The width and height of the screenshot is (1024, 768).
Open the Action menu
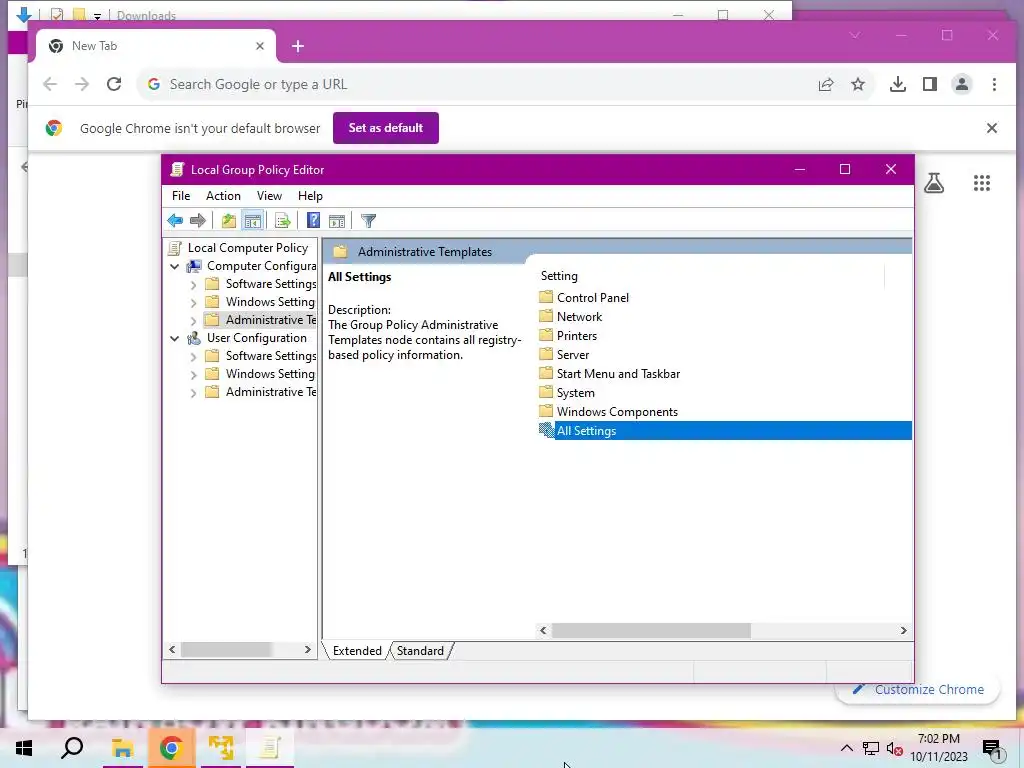coord(223,196)
